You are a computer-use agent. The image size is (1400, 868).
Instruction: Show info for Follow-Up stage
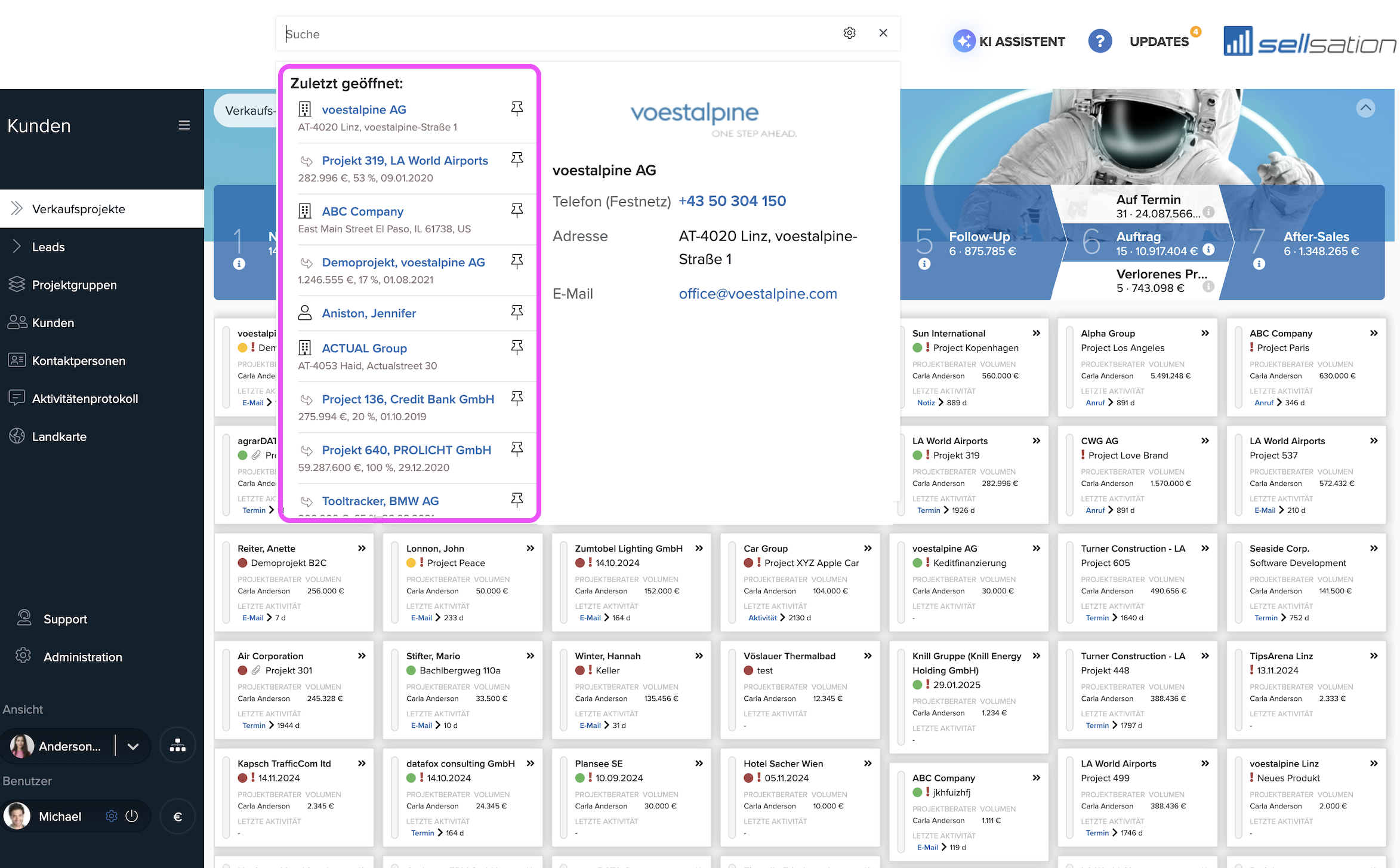click(x=924, y=264)
